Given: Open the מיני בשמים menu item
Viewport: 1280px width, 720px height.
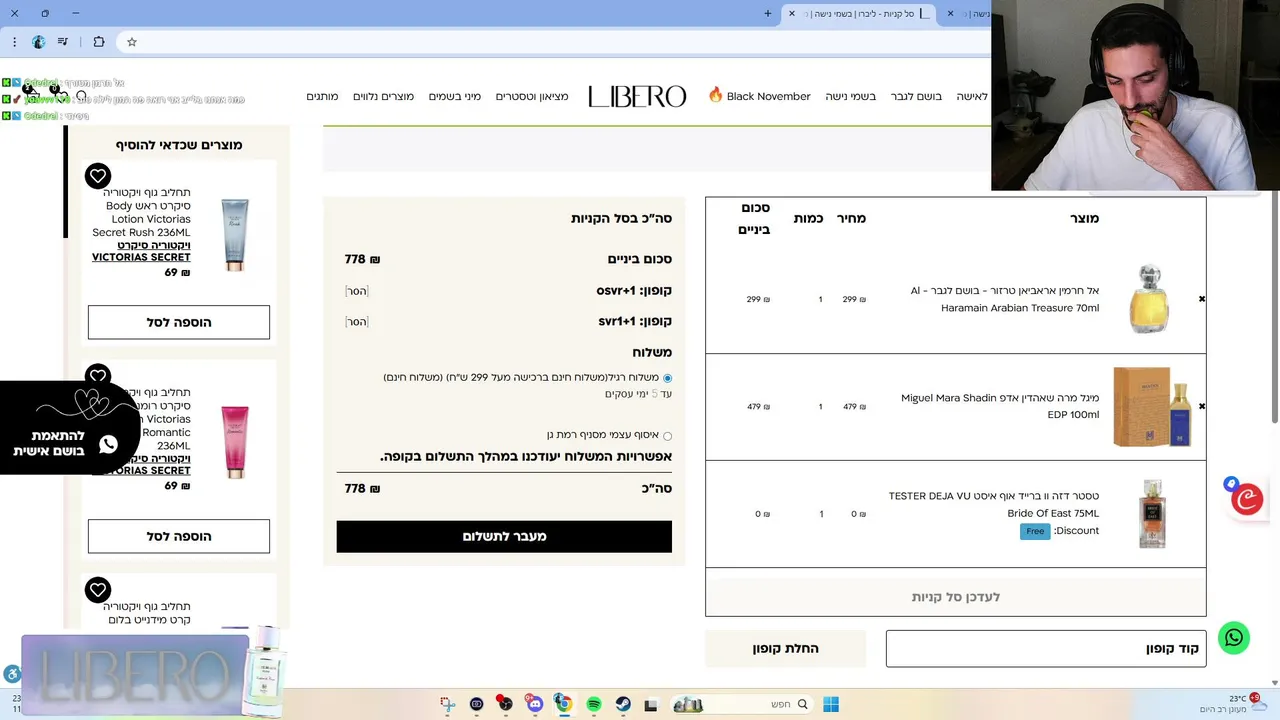Looking at the screenshot, I should 455,96.
